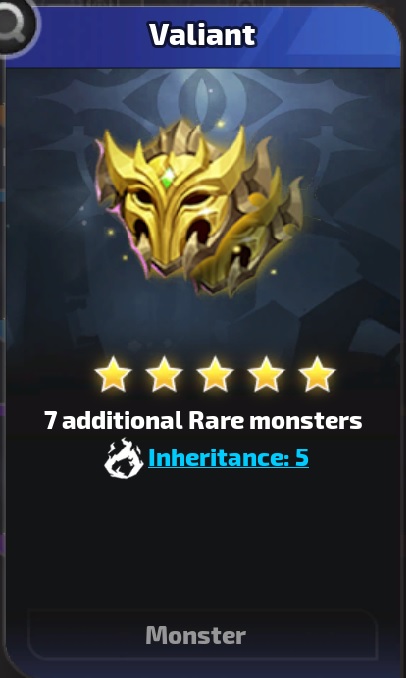This screenshot has width=406, height=678.
Task: Click the Monster button
Action: [202, 635]
